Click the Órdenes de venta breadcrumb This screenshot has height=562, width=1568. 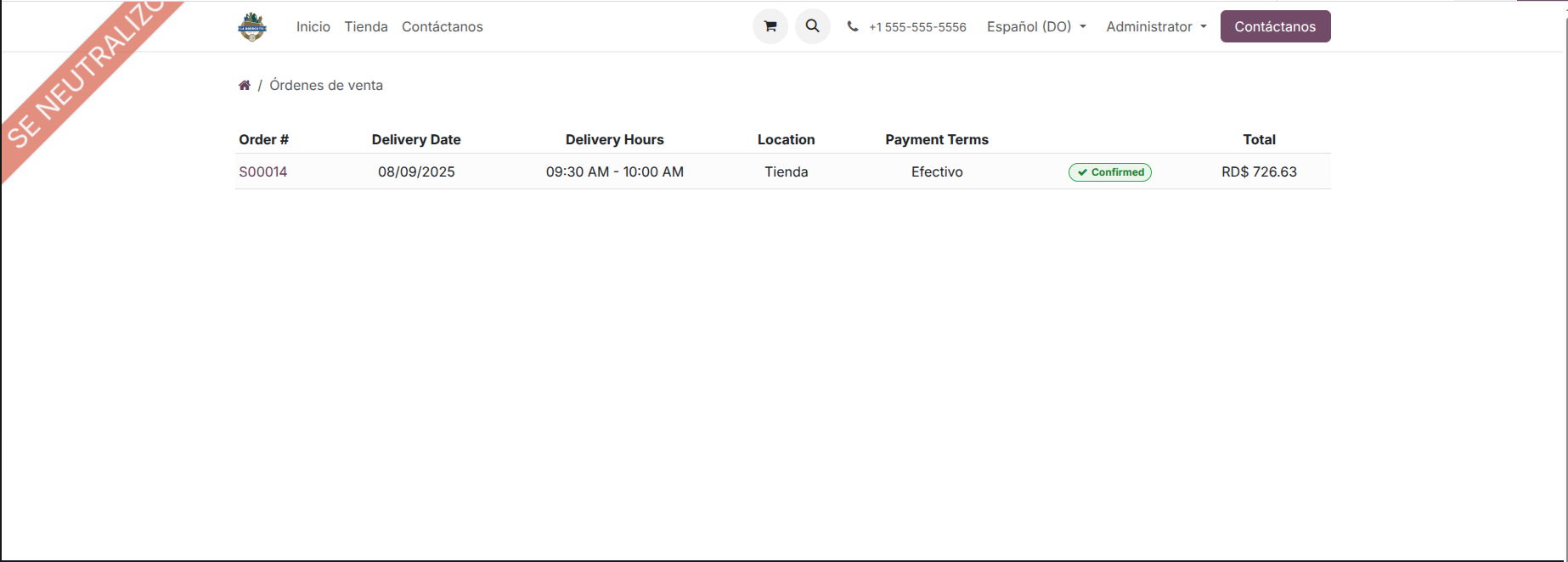coord(326,85)
